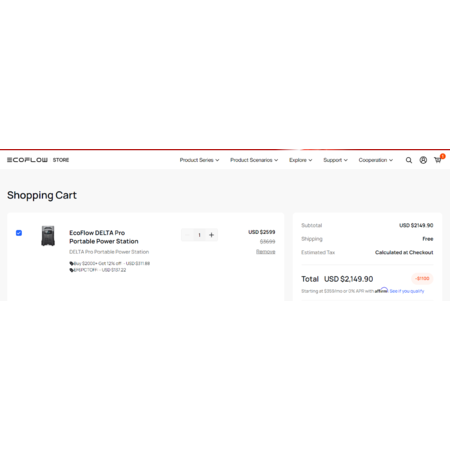Click the search magnifier icon
450x450 pixels.
pos(409,160)
